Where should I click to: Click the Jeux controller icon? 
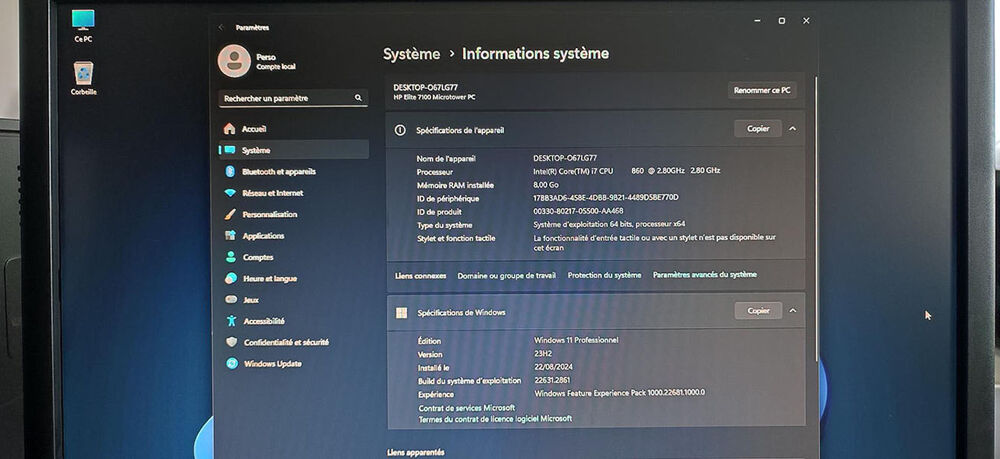pos(232,300)
